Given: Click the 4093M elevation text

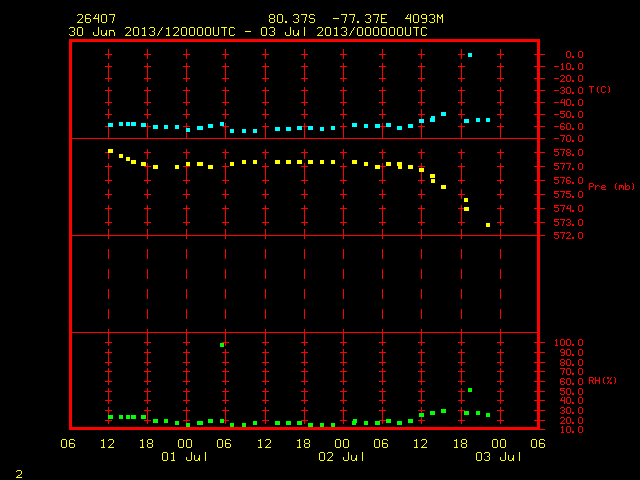Looking at the screenshot, I should (424, 19).
